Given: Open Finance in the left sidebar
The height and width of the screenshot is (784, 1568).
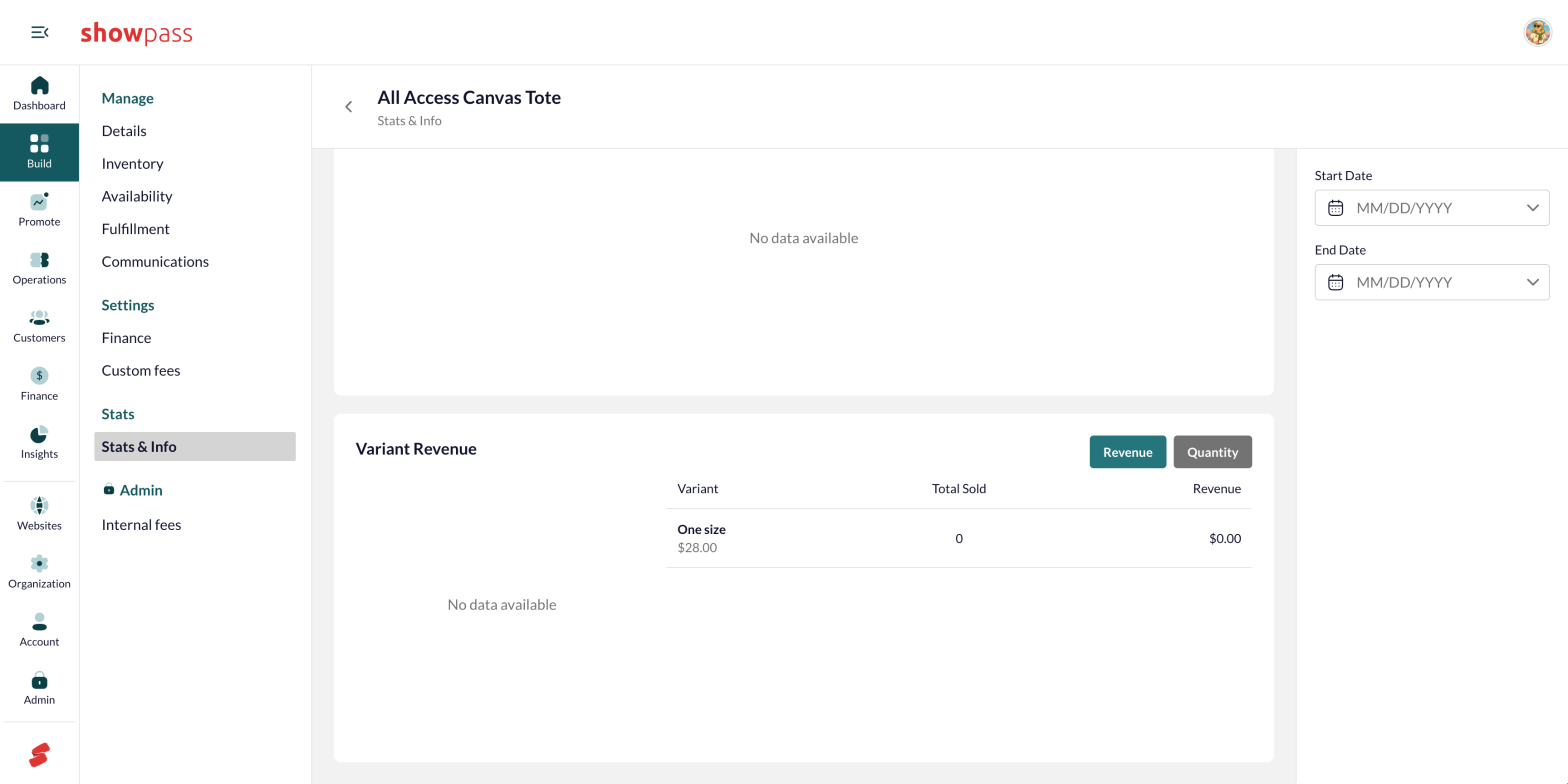Looking at the screenshot, I should tap(39, 384).
